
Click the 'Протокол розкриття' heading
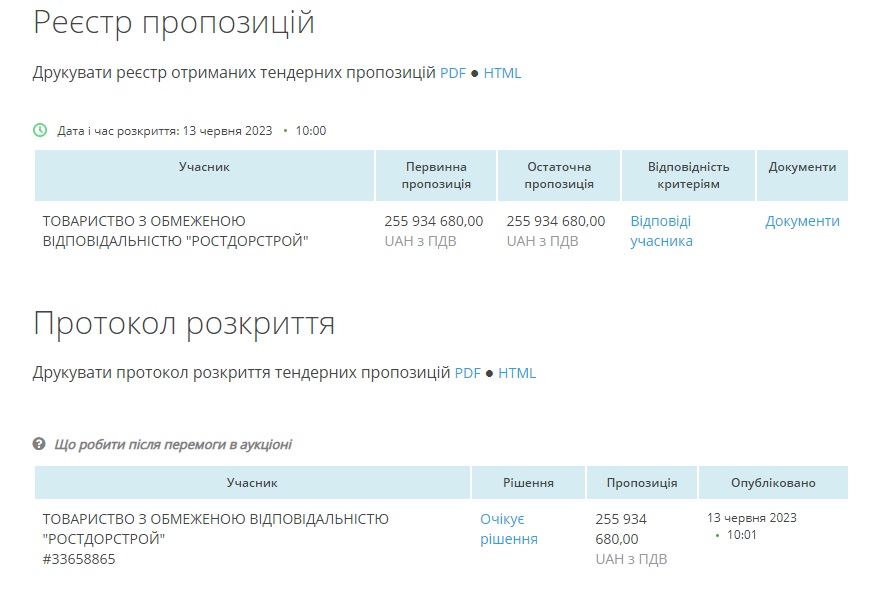coord(184,323)
